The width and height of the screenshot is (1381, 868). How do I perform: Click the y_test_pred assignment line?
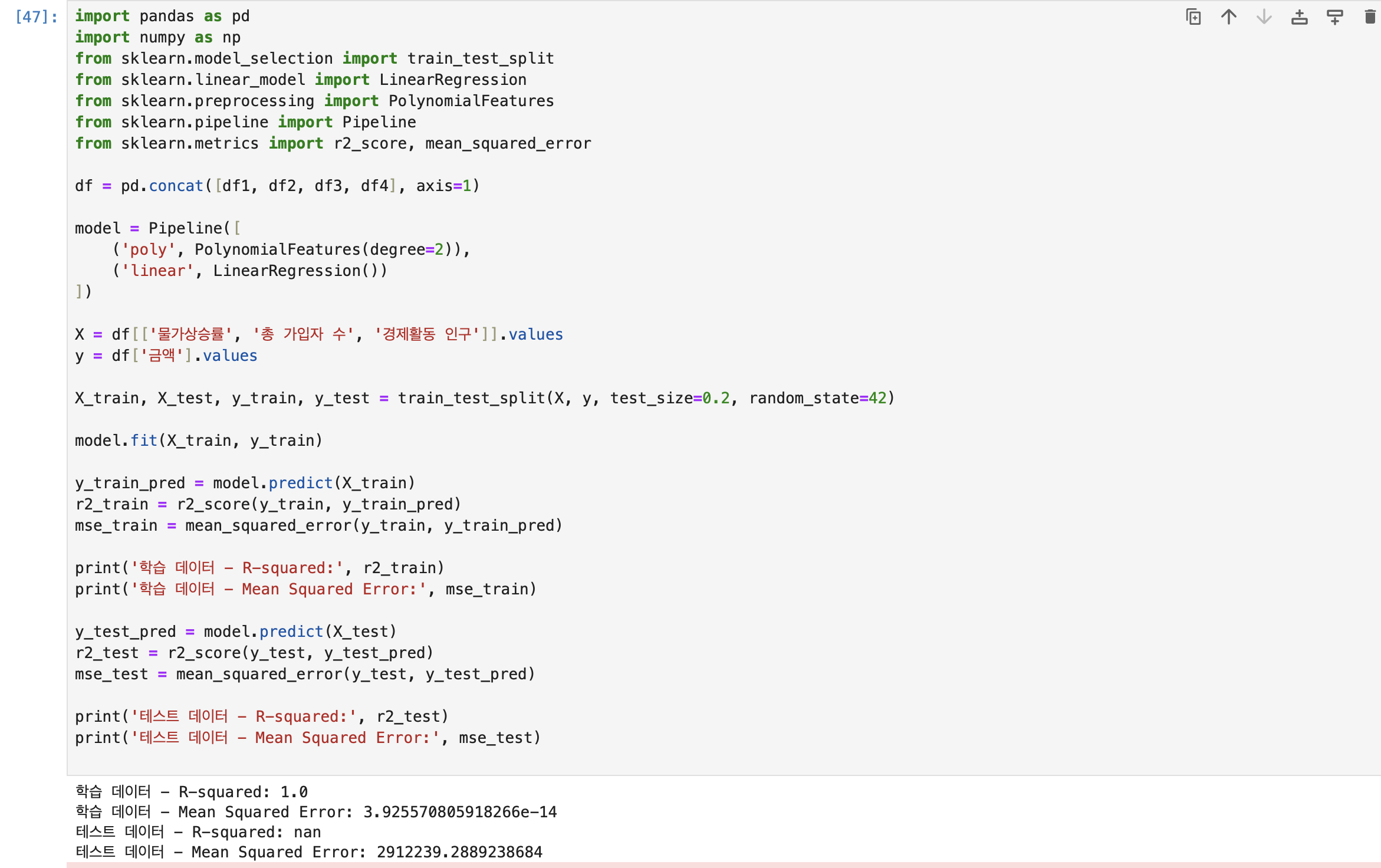236,632
